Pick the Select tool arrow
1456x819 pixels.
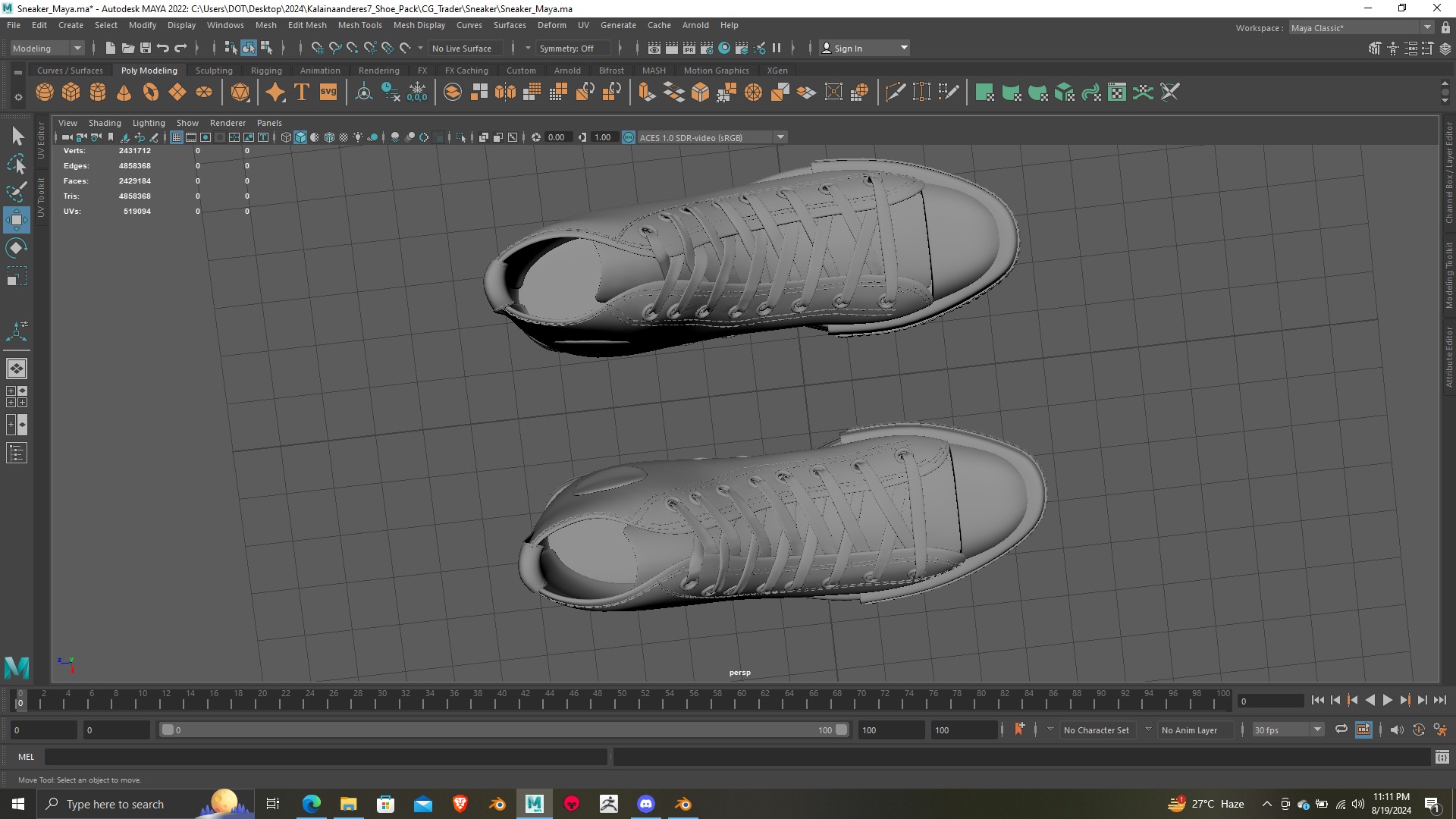(x=17, y=136)
